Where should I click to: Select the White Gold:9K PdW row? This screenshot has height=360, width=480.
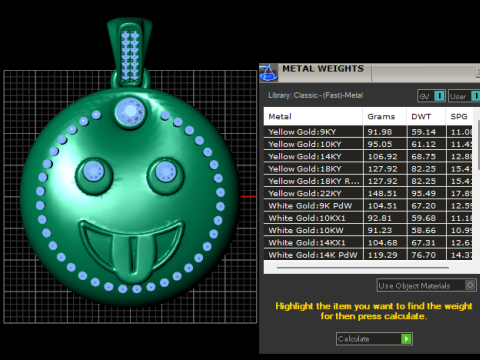pos(368,206)
